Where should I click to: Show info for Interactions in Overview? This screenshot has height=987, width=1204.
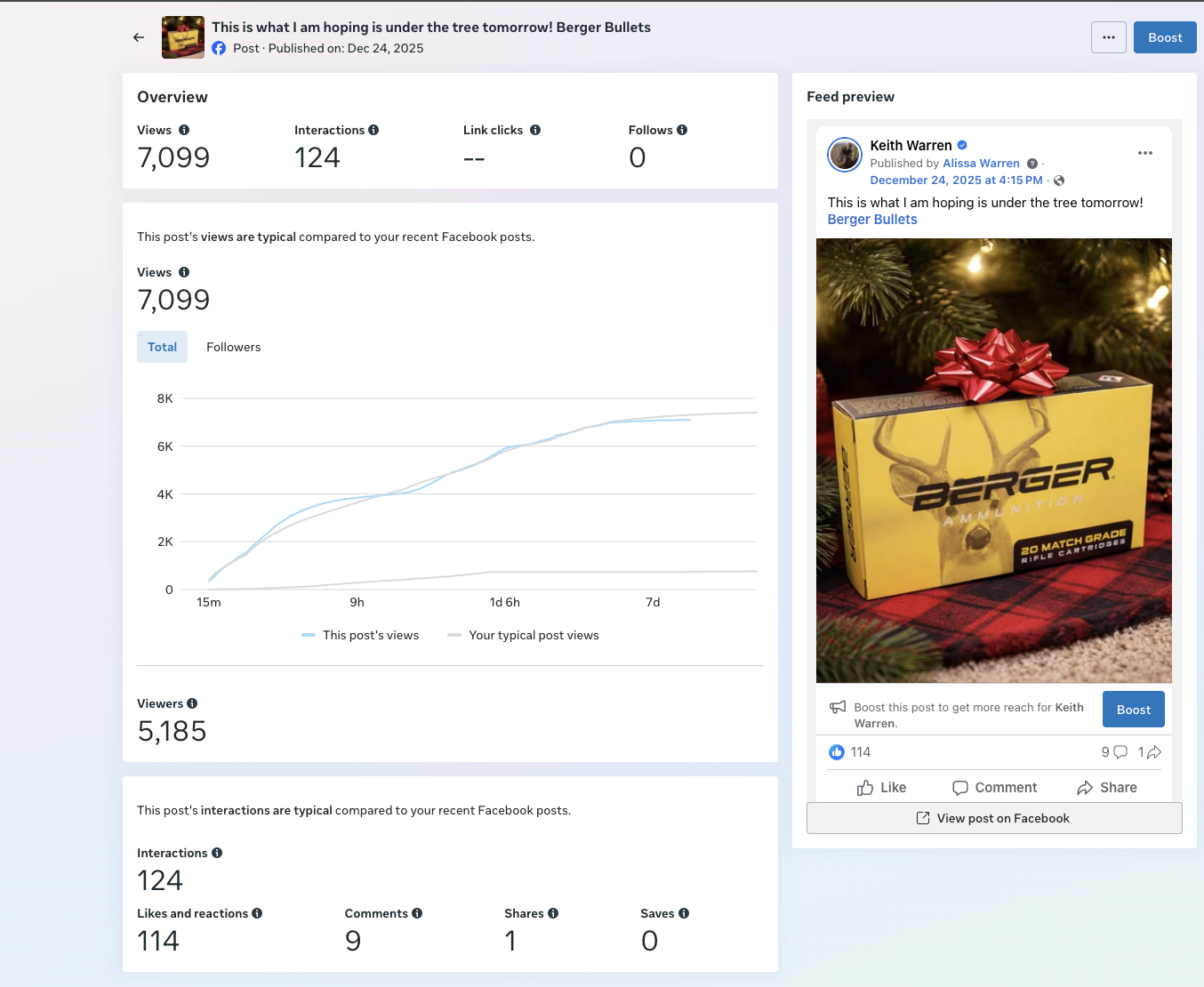pos(373,130)
